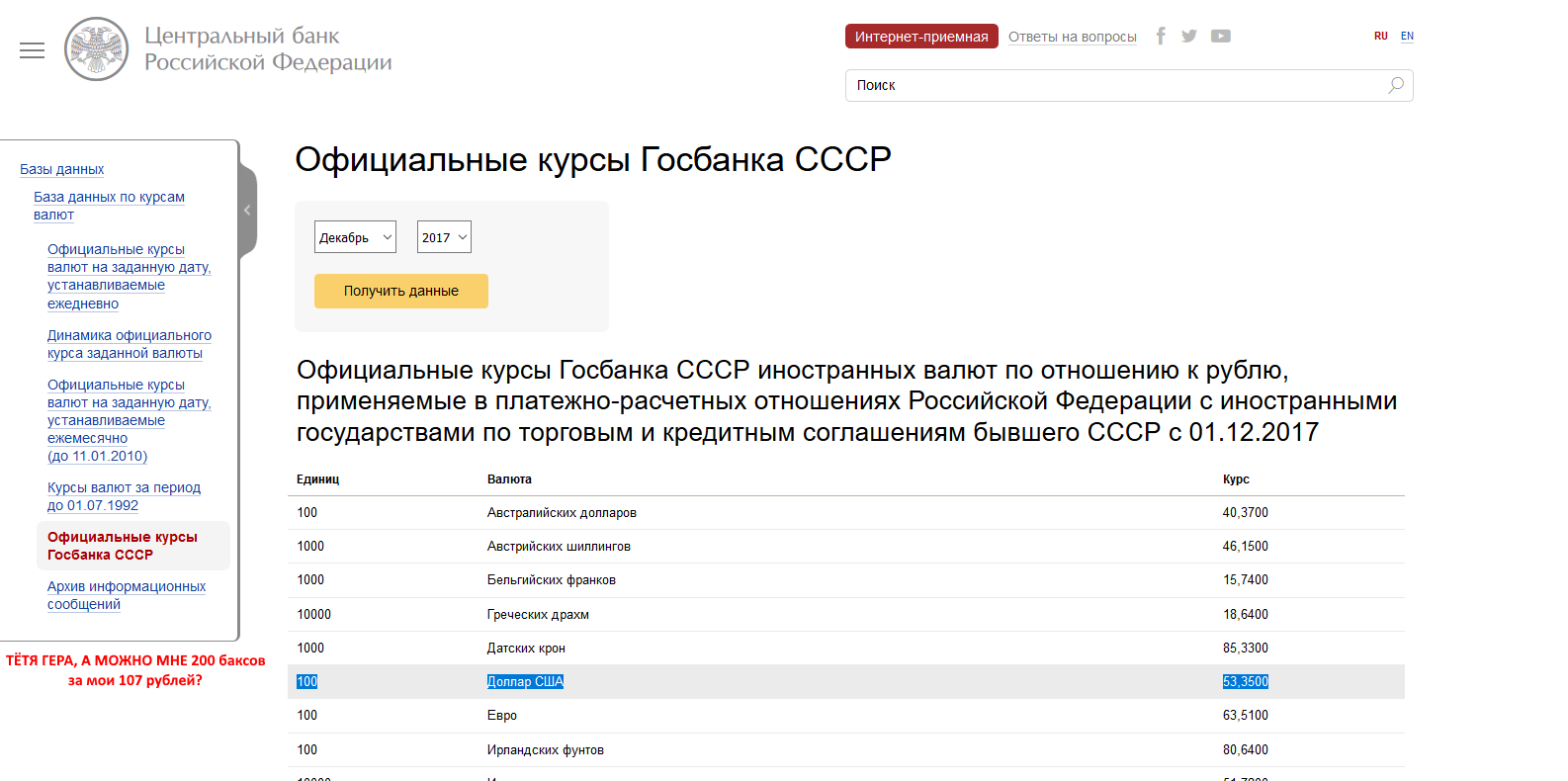Open Динамика официального курса заданной валюты
1568x781 pixels.
click(130, 344)
